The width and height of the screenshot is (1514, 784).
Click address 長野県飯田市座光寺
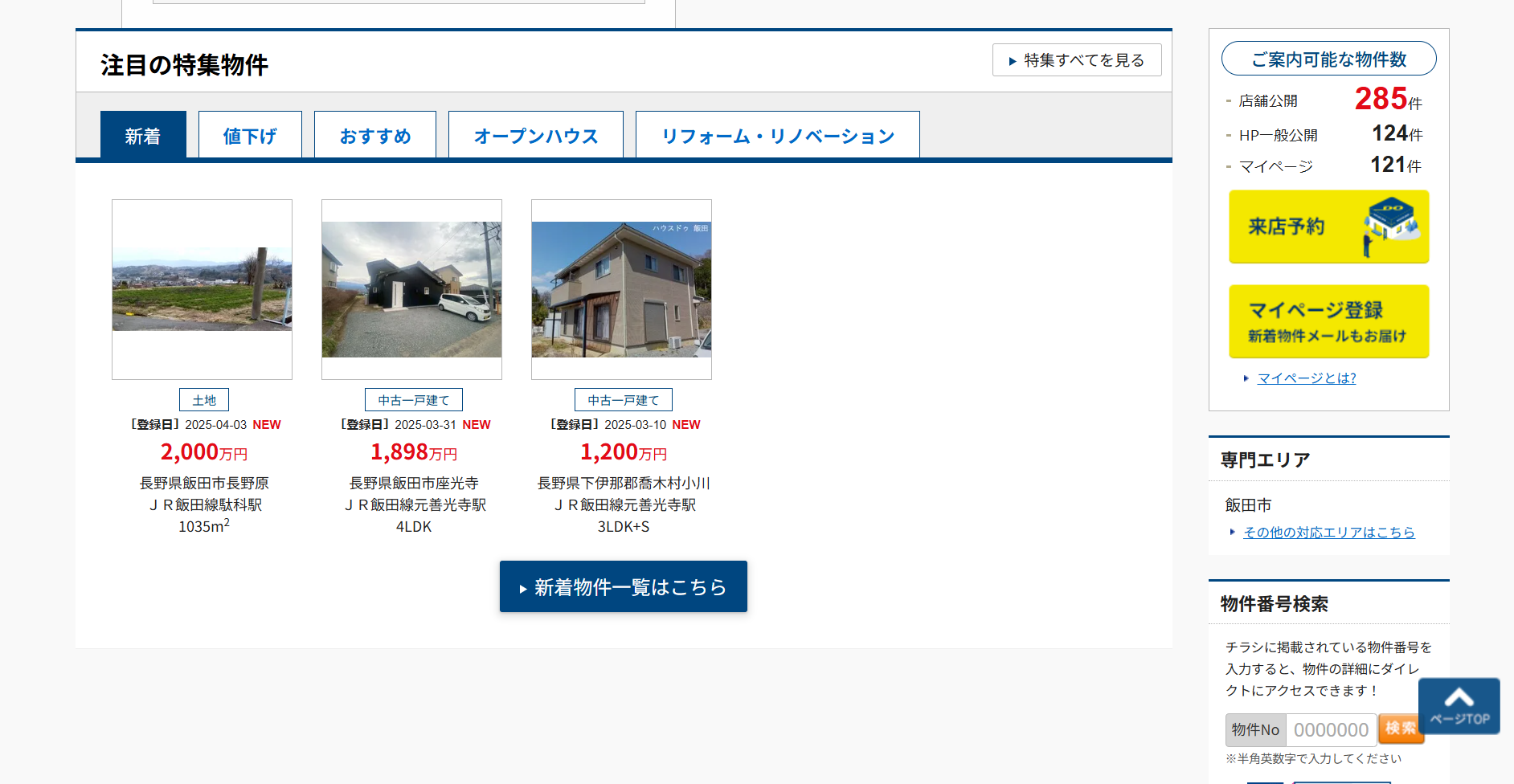414,484
